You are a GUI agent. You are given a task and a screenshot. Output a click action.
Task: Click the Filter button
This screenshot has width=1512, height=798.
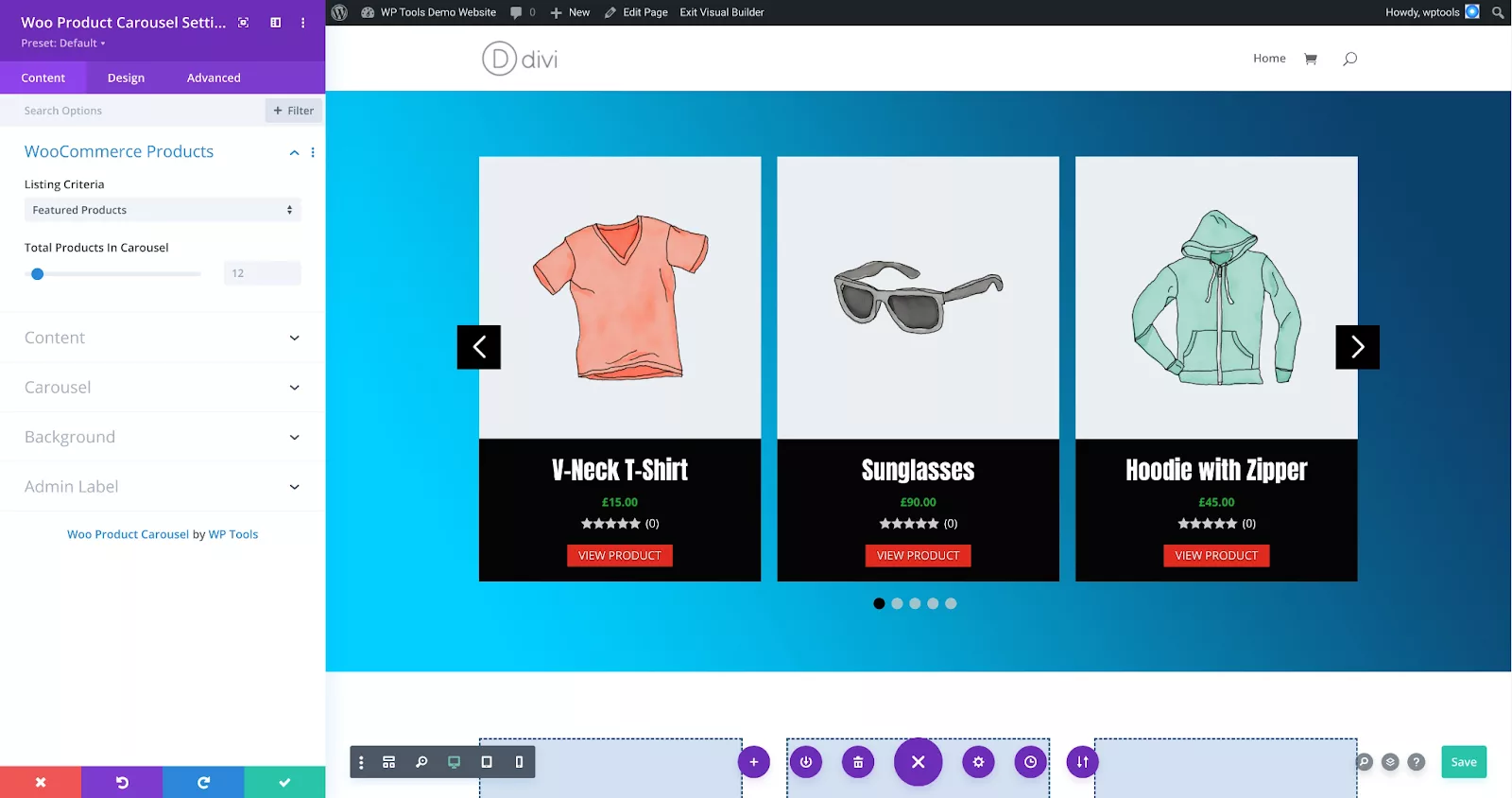[294, 111]
